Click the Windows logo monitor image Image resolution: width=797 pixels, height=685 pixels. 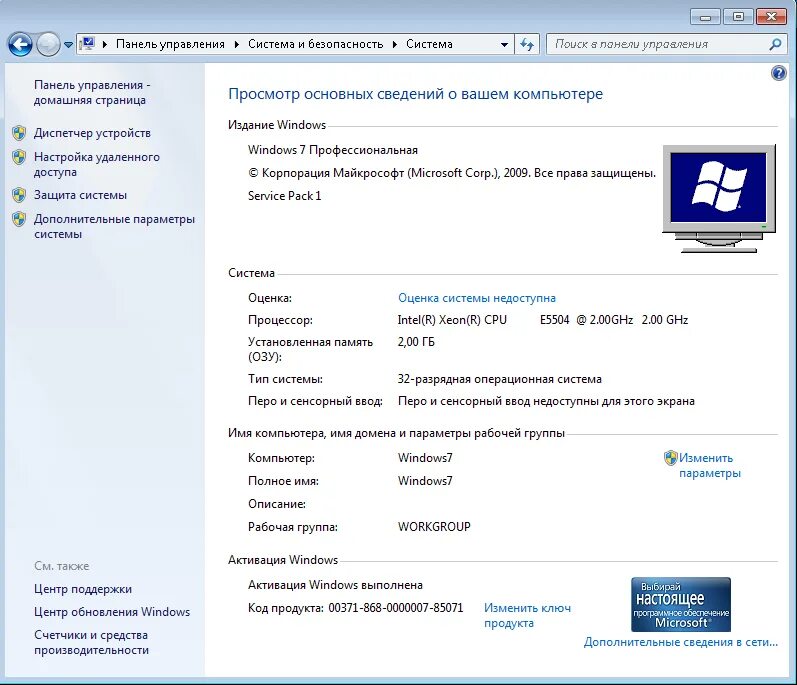pos(719,199)
